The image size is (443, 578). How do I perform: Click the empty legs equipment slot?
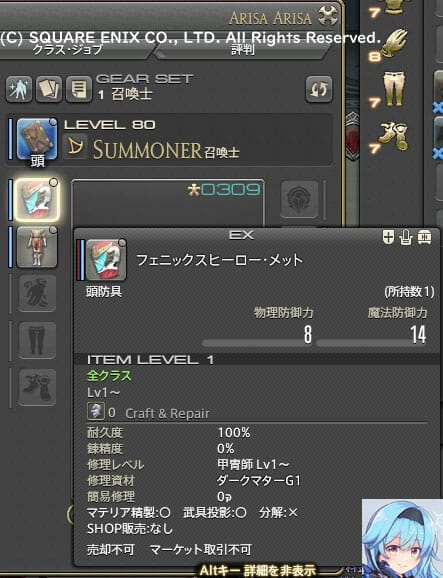[37, 340]
